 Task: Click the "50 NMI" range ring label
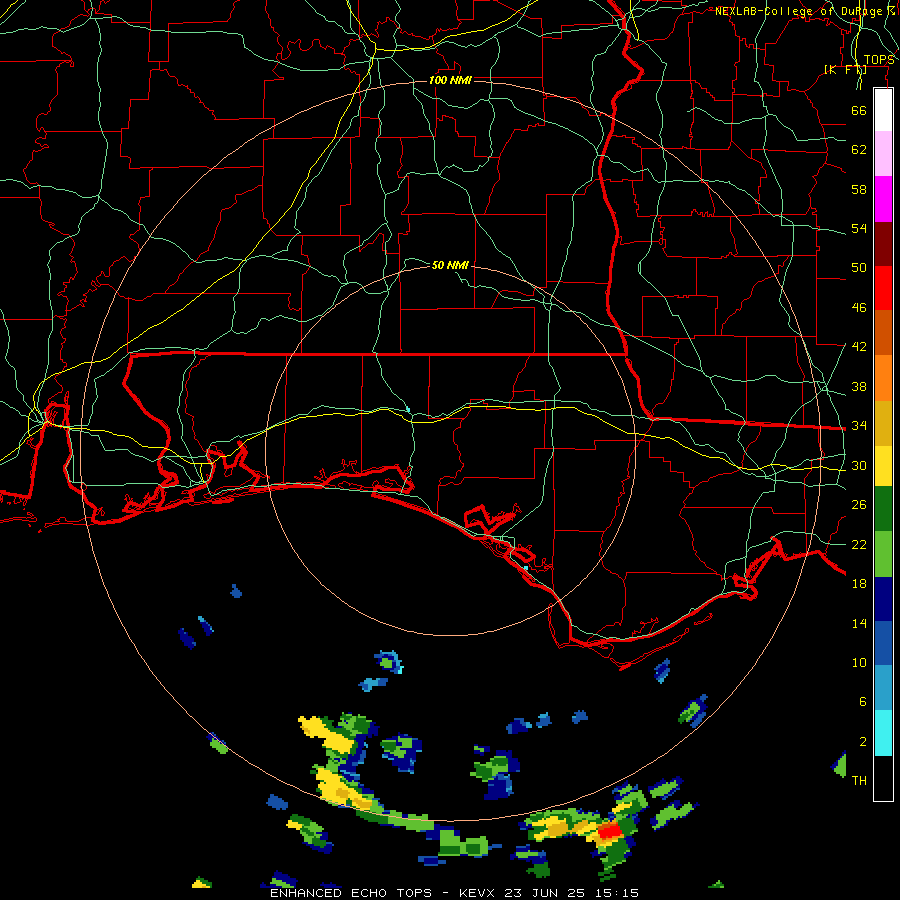tap(451, 265)
